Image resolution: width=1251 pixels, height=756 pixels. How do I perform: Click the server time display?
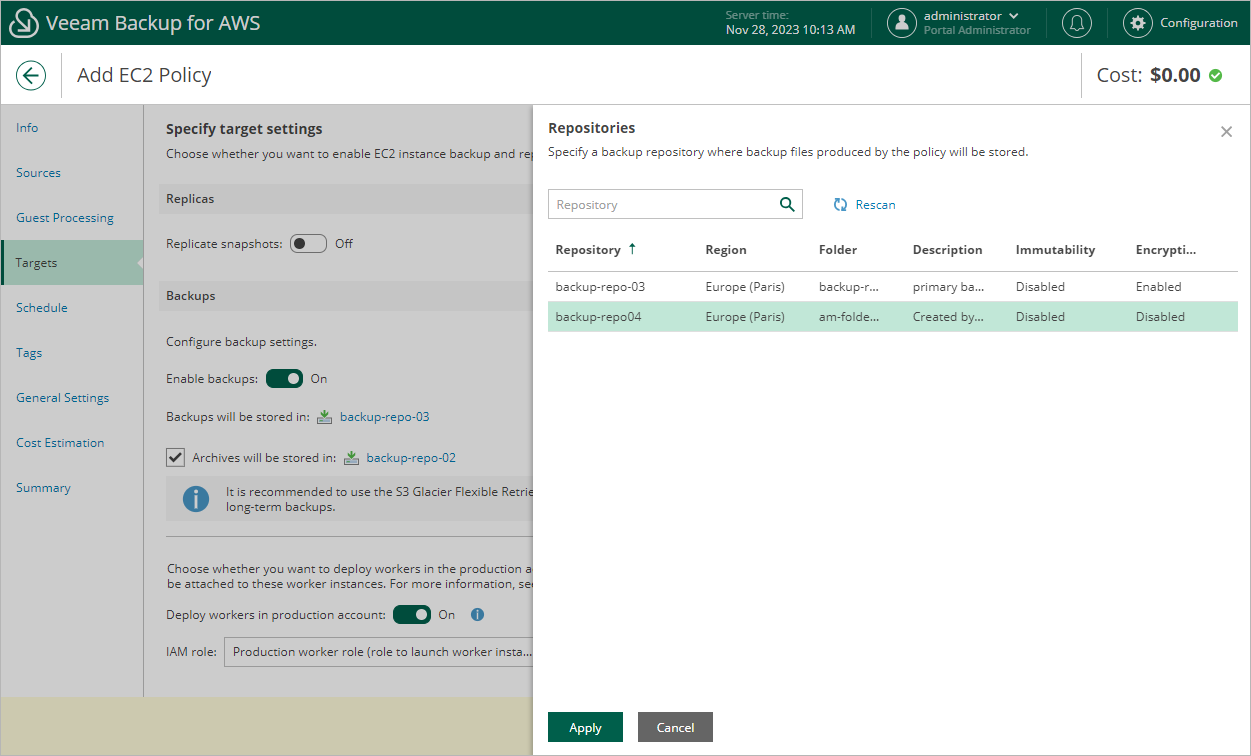790,23
